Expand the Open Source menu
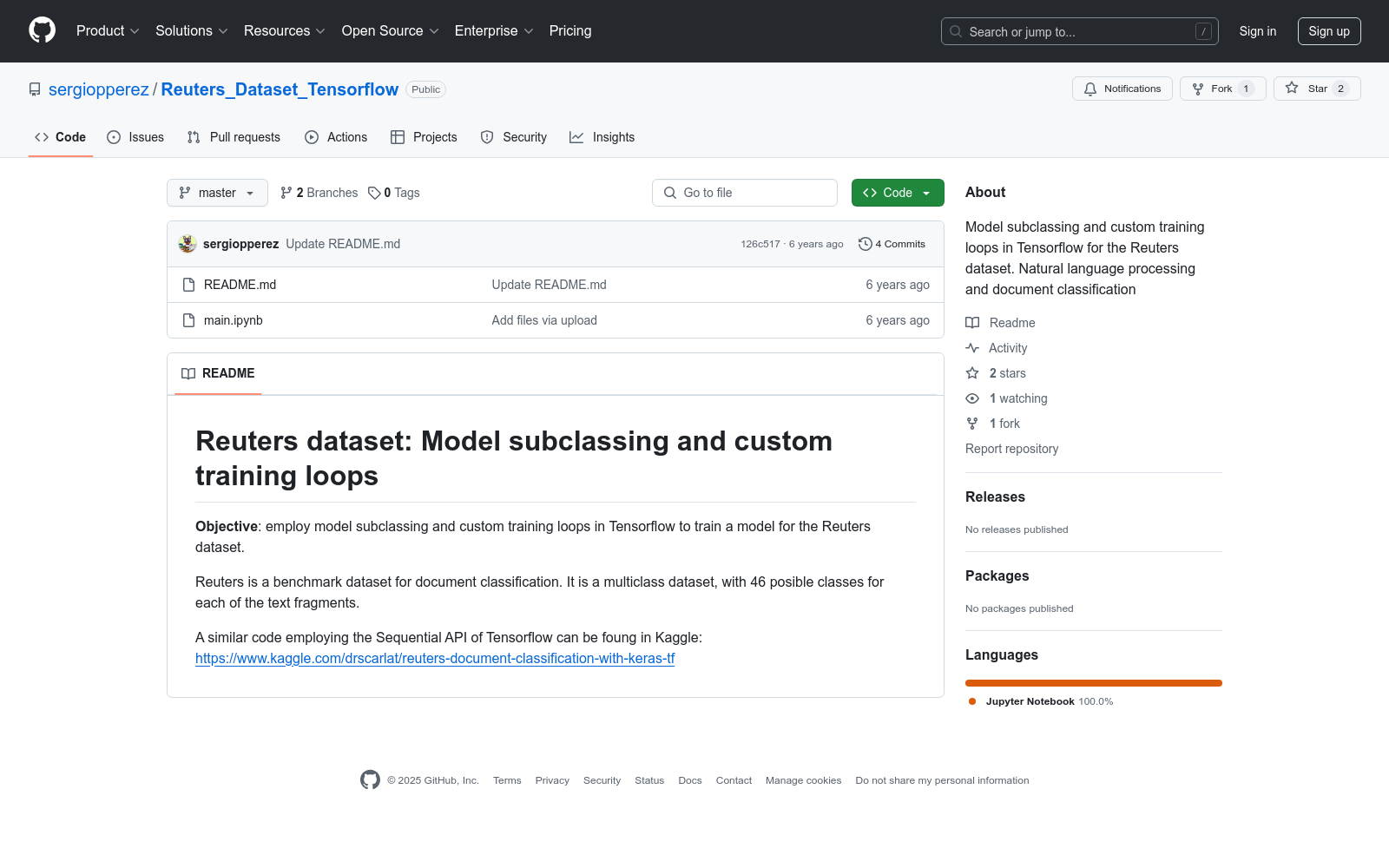The height and width of the screenshot is (868, 1389). [x=391, y=31]
